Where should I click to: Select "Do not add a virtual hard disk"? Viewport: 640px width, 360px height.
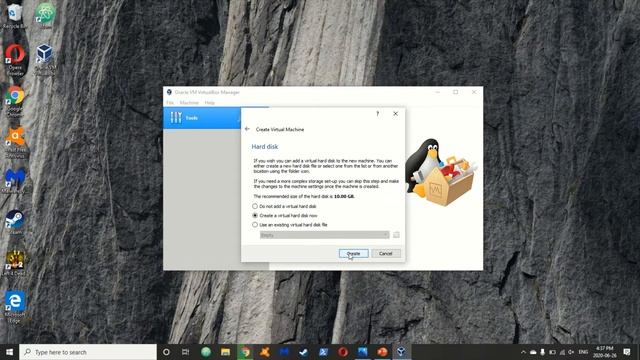(x=284, y=206)
